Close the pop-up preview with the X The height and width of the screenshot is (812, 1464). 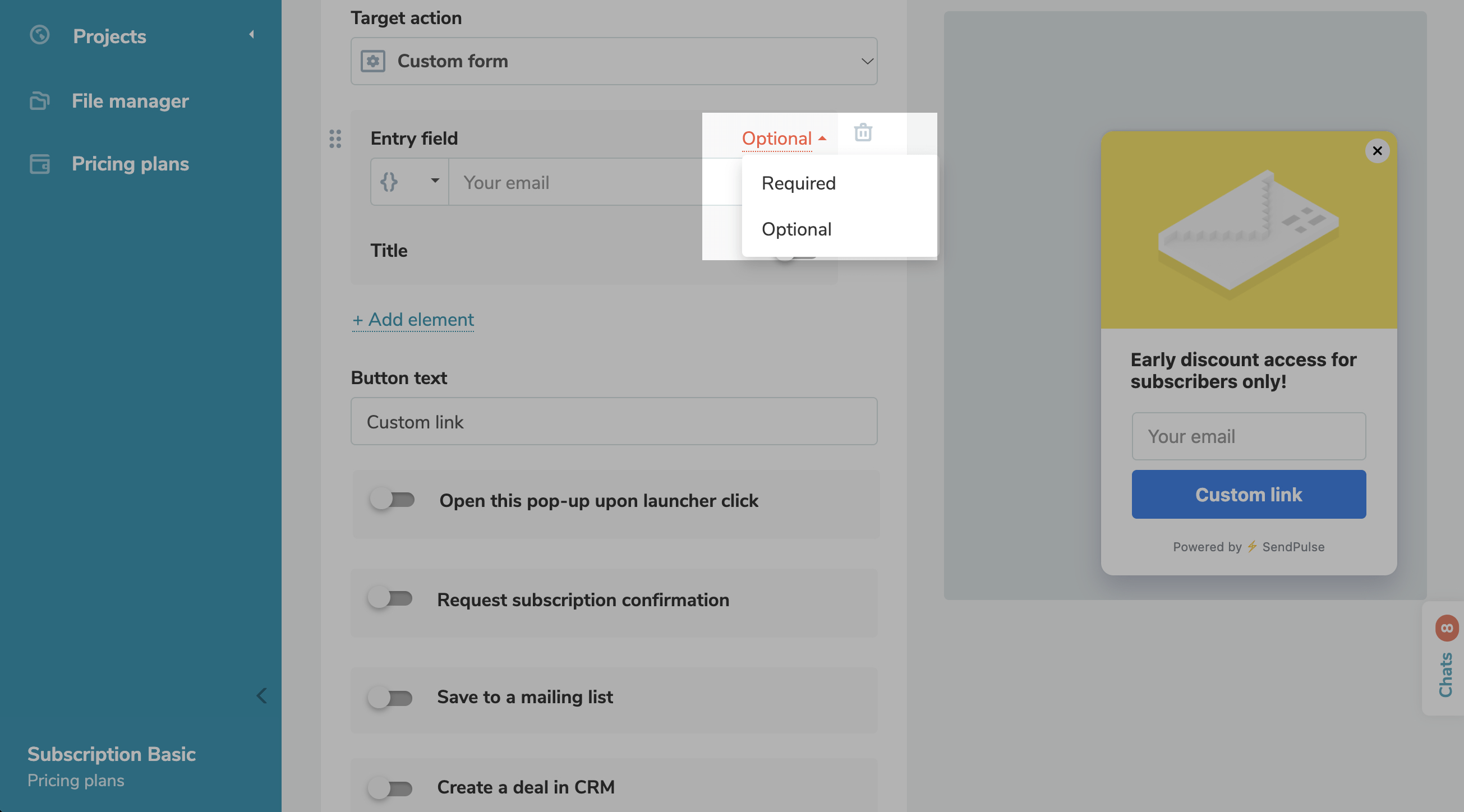click(x=1376, y=151)
